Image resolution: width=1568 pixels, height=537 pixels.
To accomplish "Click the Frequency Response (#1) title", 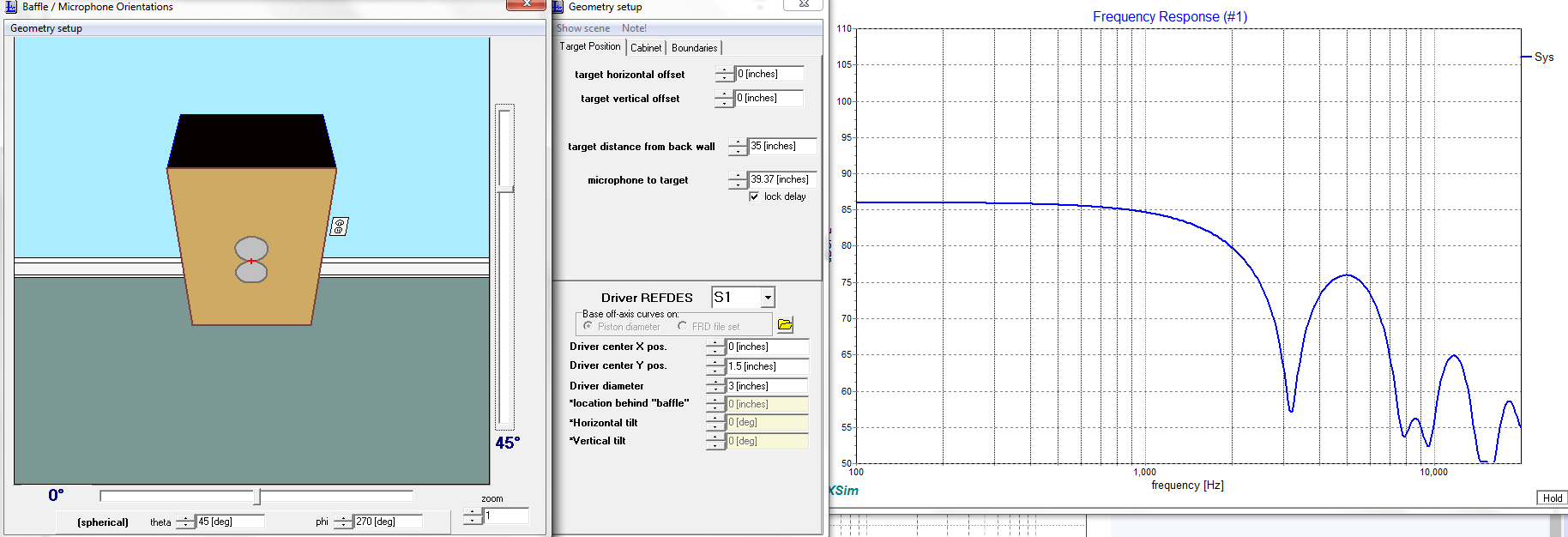I will 1169,16.
